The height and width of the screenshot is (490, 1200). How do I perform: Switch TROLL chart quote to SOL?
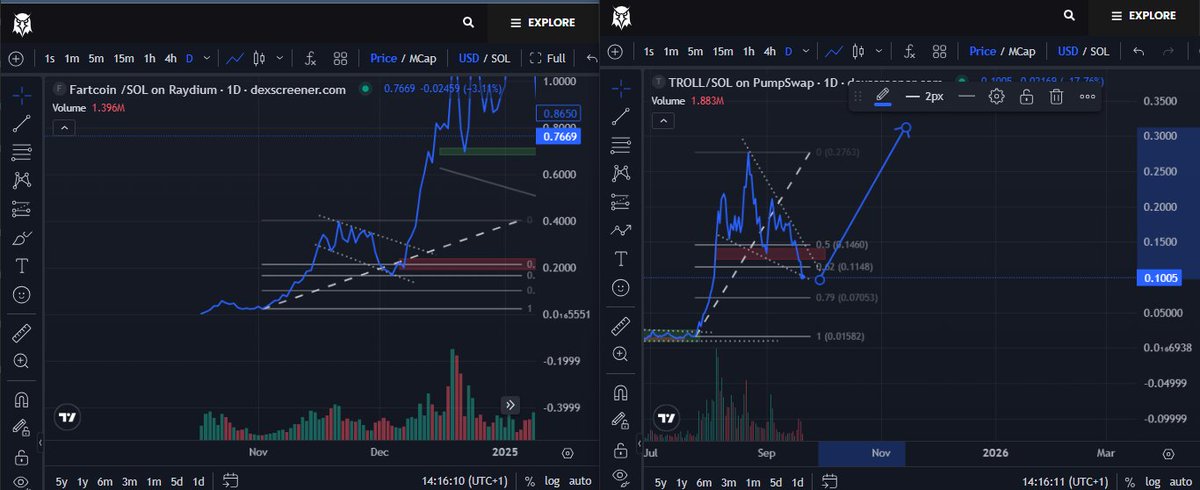pyautogui.click(x=1099, y=52)
